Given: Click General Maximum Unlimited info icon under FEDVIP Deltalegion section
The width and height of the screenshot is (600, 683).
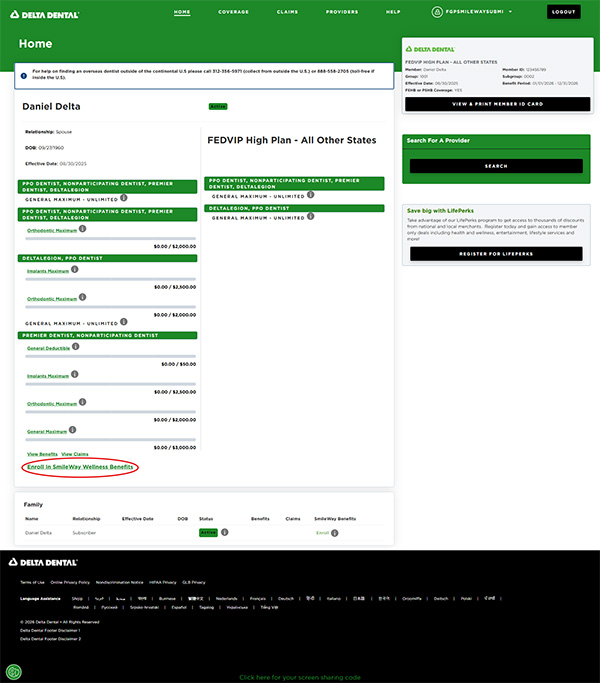Looking at the screenshot, I should (310, 216).
